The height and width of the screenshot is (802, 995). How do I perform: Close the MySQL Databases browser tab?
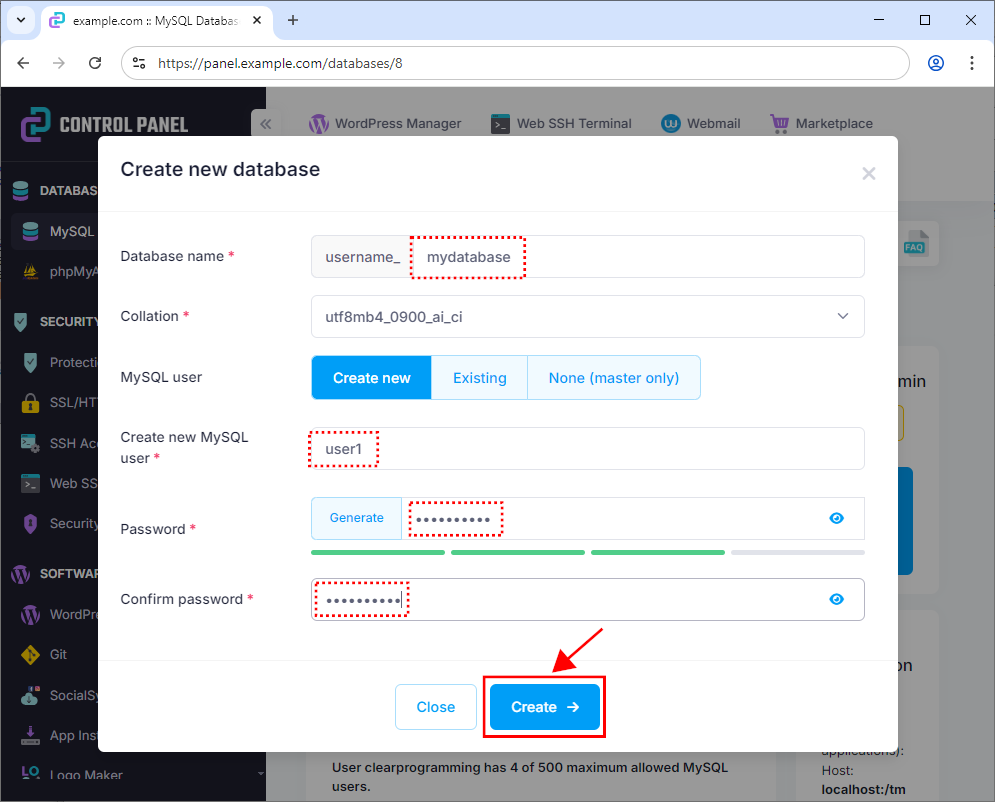coord(257,20)
